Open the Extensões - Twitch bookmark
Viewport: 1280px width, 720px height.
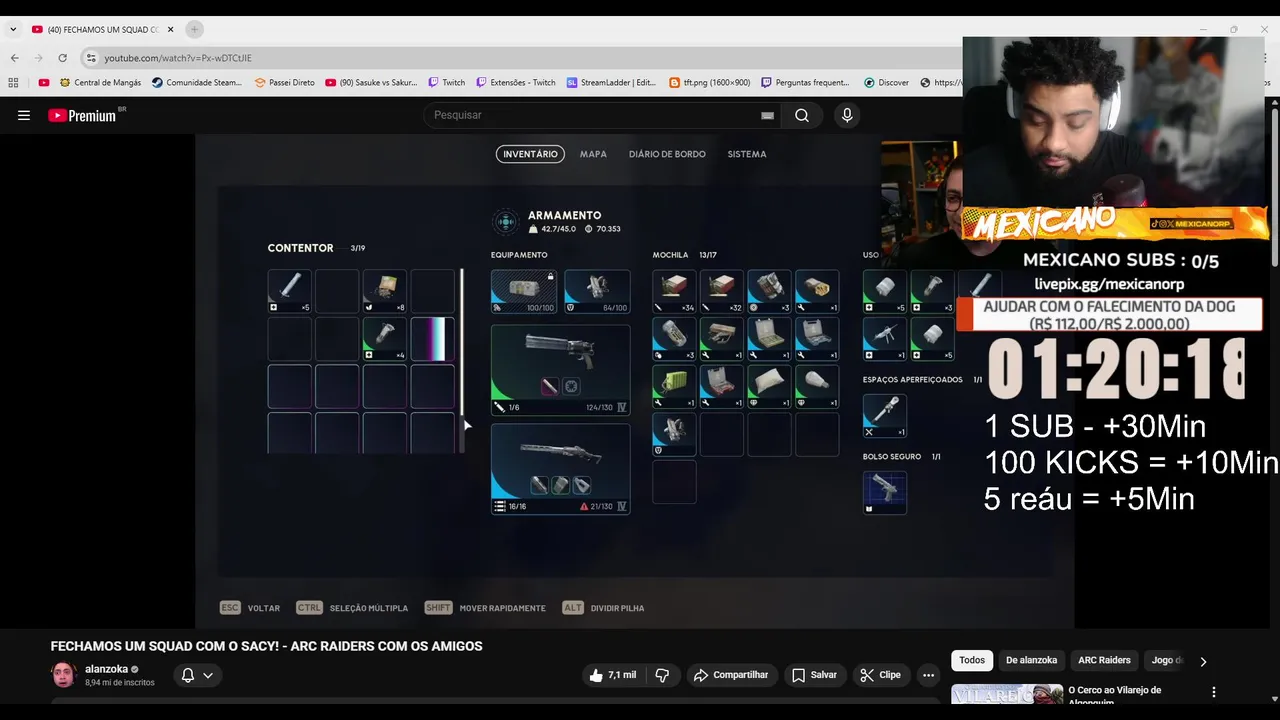[x=515, y=83]
